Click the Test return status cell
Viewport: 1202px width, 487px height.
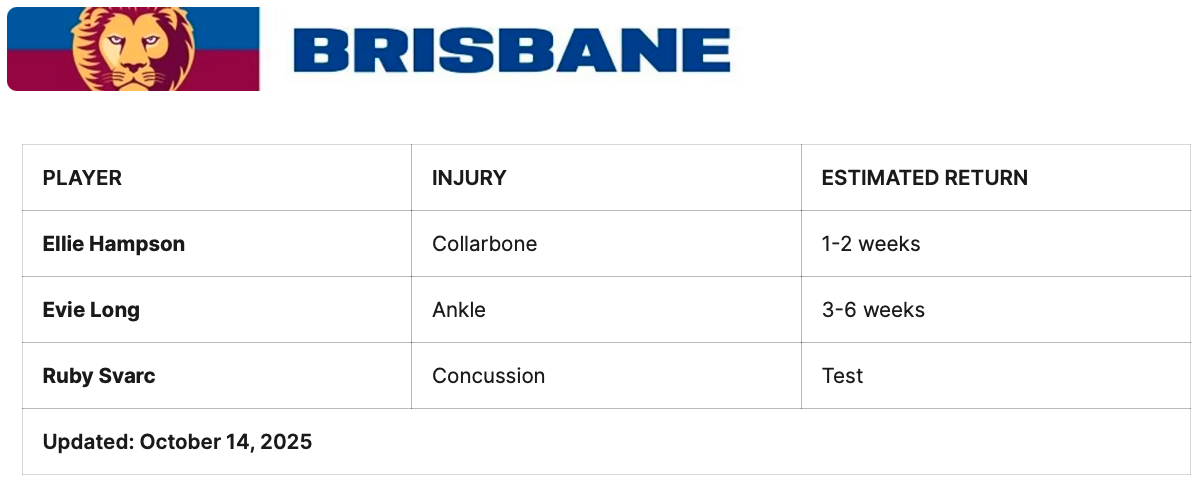[x=842, y=376]
